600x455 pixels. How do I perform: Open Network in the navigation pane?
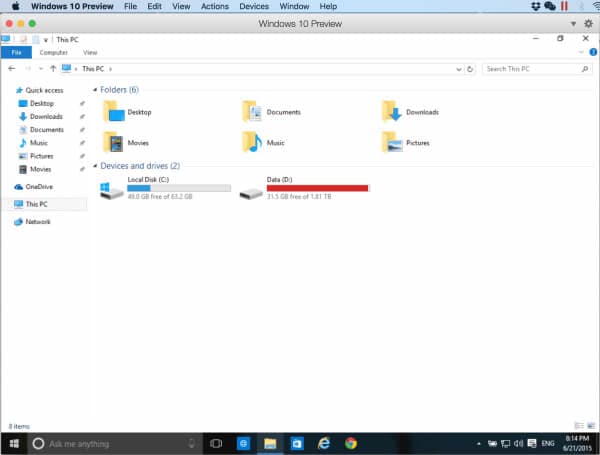pyautogui.click(x=32, y=222)
